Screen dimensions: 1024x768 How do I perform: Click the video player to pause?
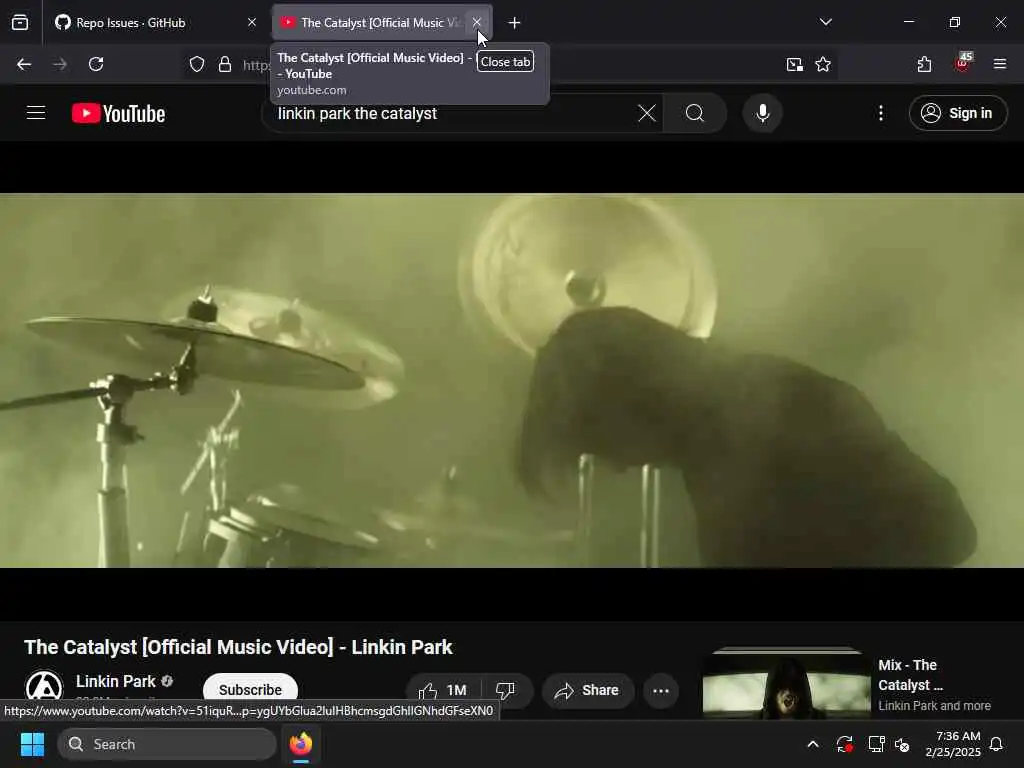pos(512,380)
